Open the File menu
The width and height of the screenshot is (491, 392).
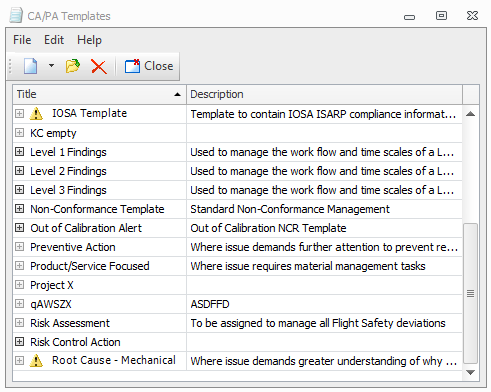[x=22, y=40]
